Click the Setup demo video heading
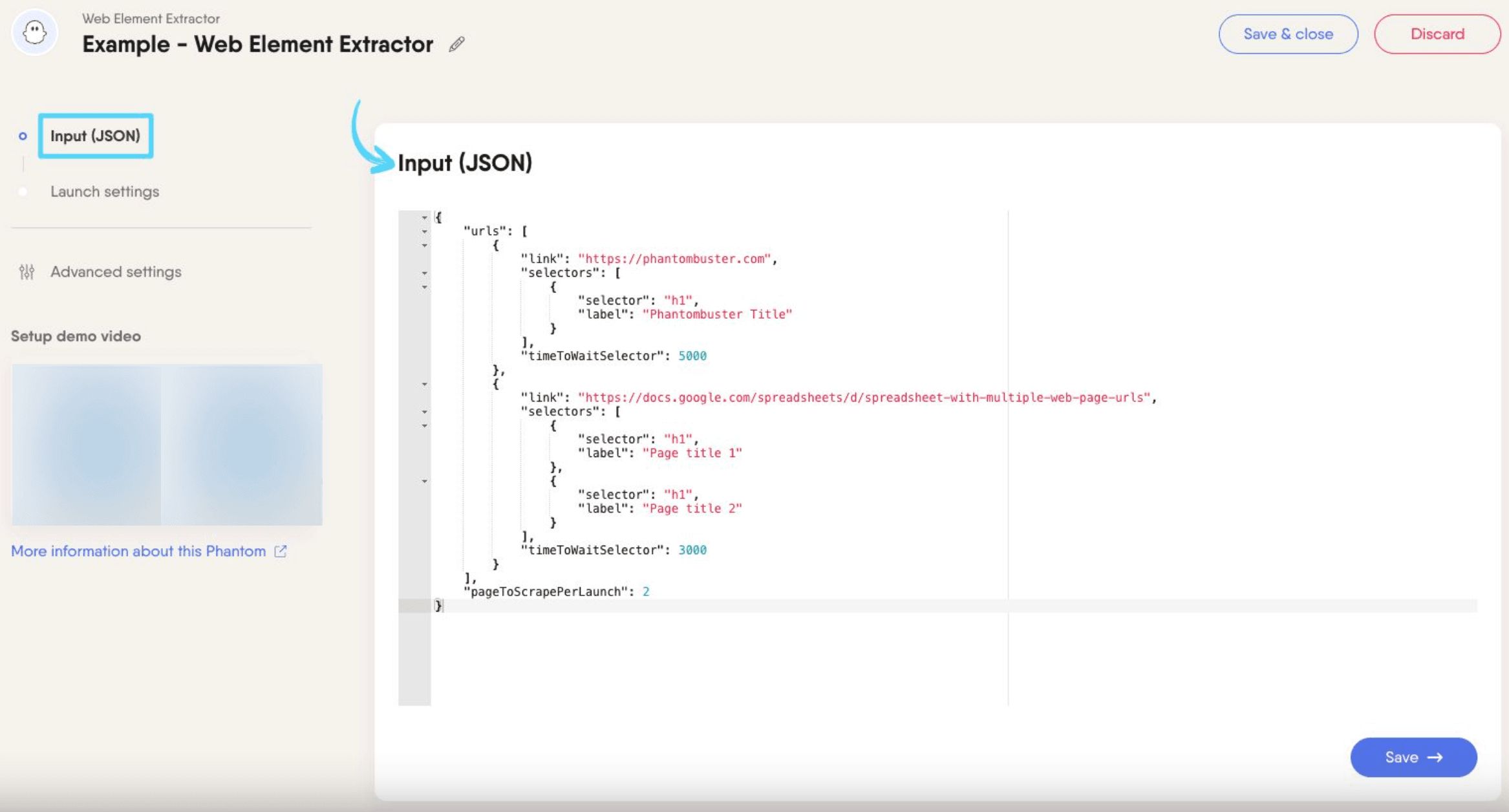1509x812 pixels. click(76, 336)
